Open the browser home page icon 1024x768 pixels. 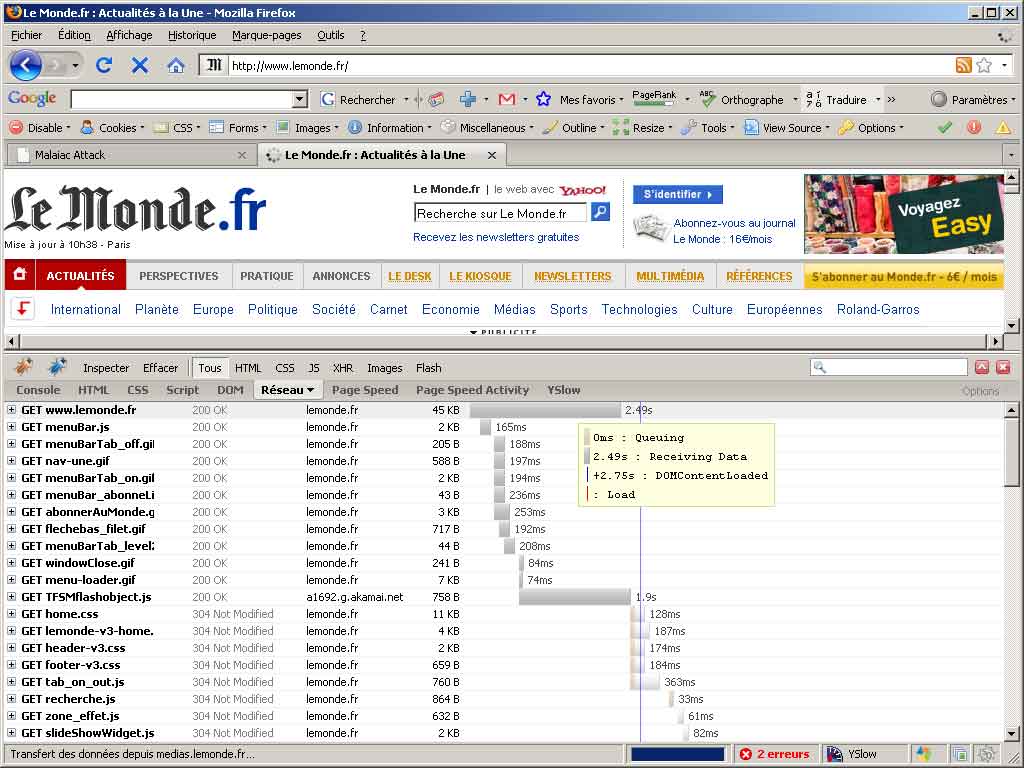coord(176,66)
